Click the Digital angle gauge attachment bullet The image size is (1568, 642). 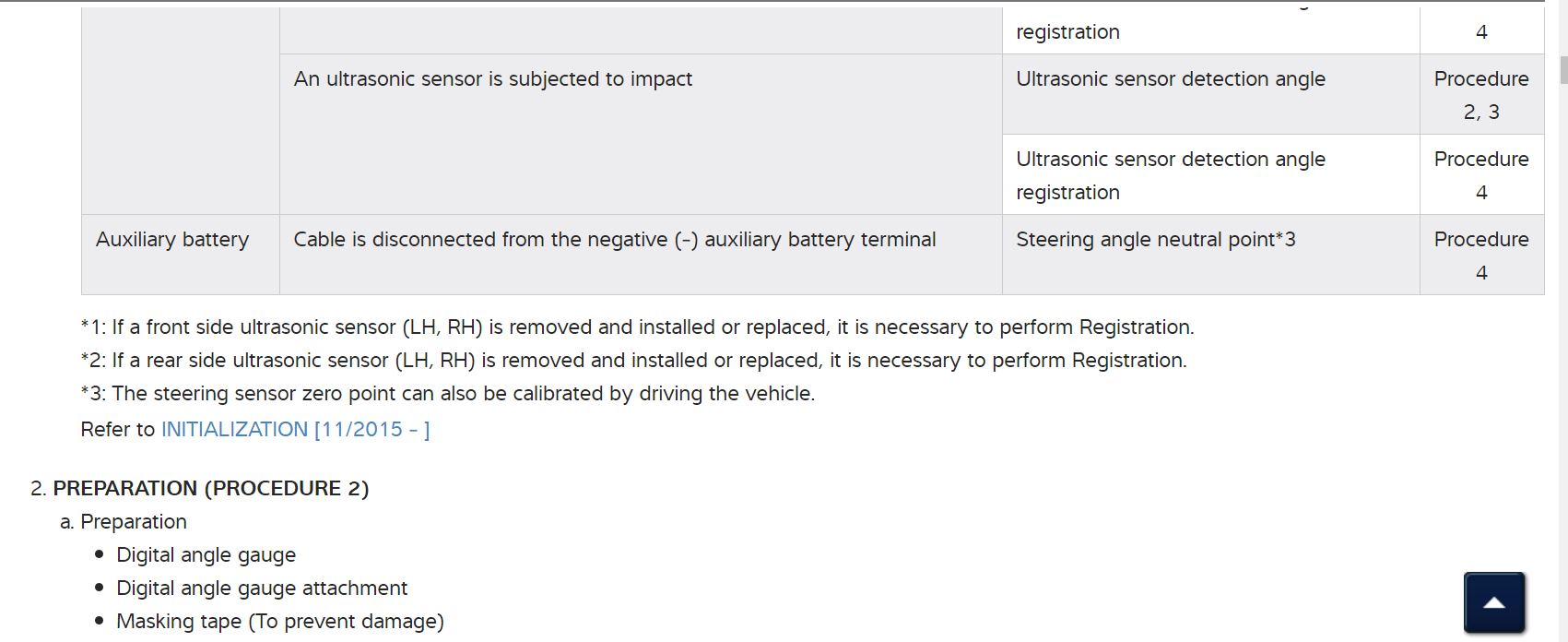point(261,588)
